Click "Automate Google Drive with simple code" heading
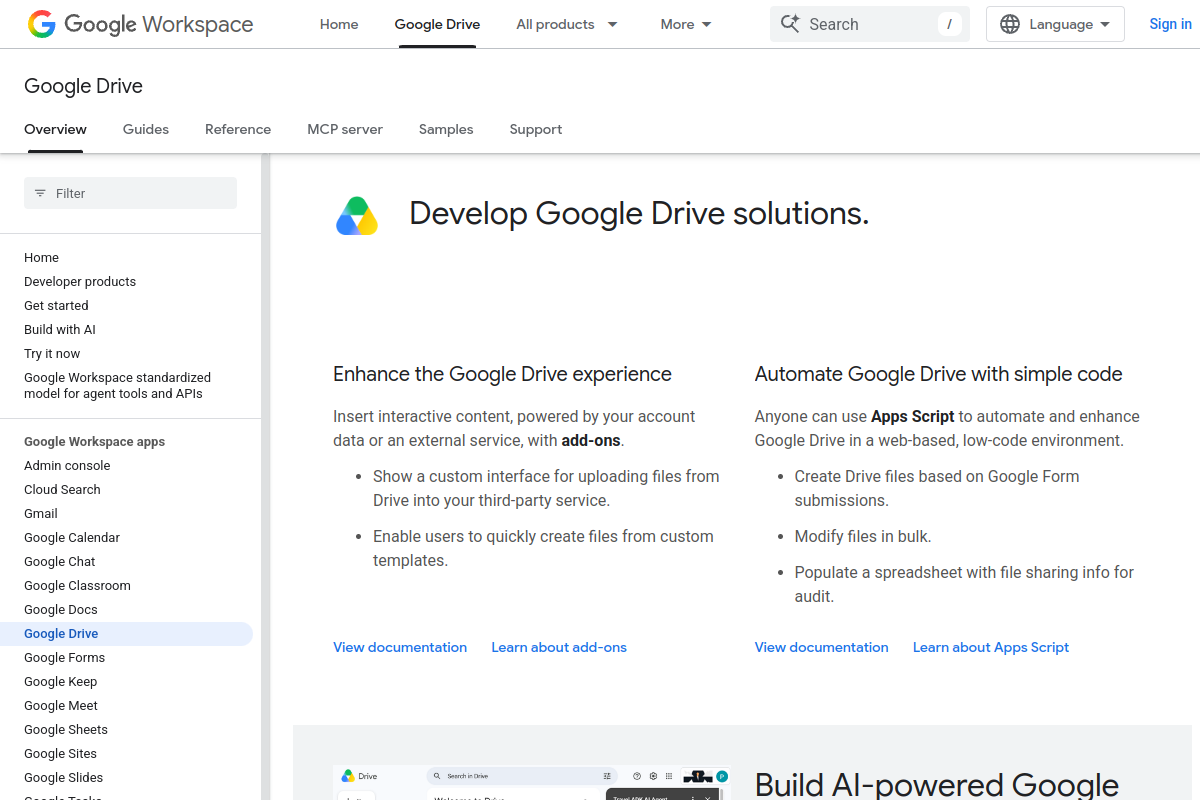 click(938, 374)
